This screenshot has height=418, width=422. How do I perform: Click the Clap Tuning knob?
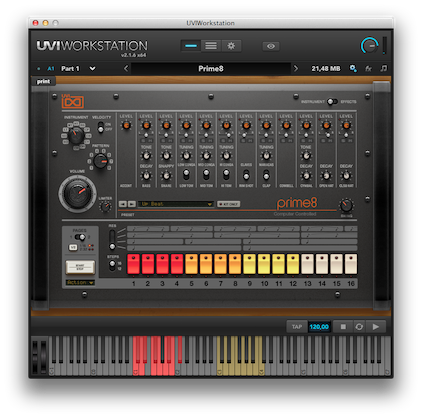click(x=266, y=155)
